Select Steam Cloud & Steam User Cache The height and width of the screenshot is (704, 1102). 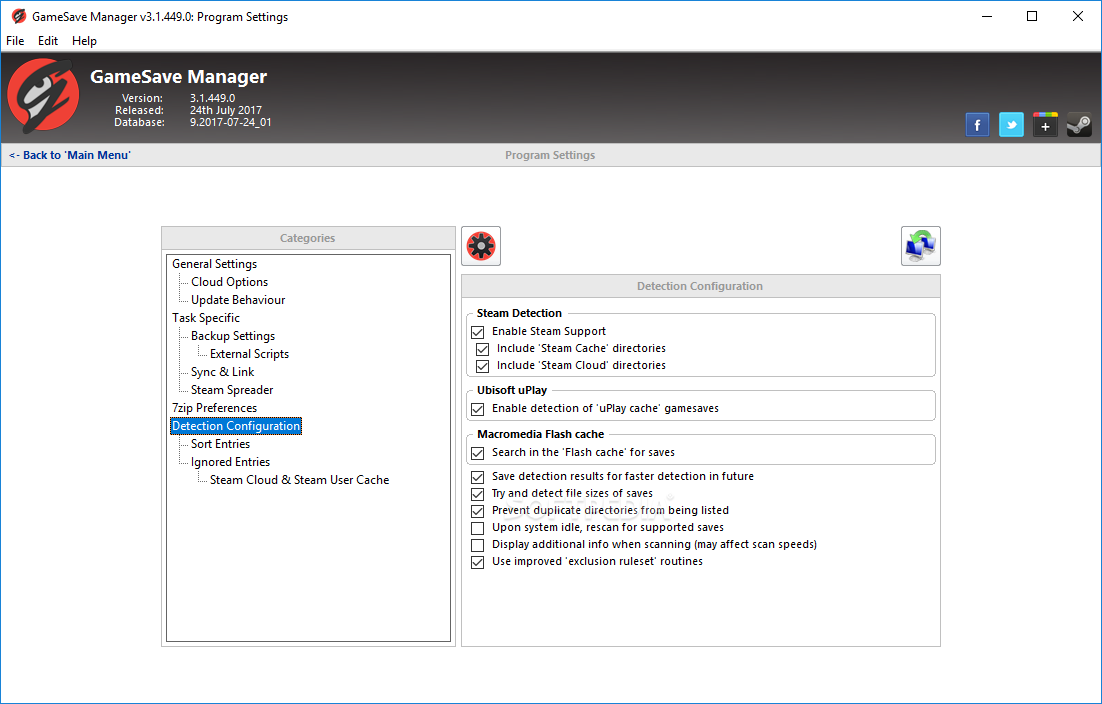point(299,480)
